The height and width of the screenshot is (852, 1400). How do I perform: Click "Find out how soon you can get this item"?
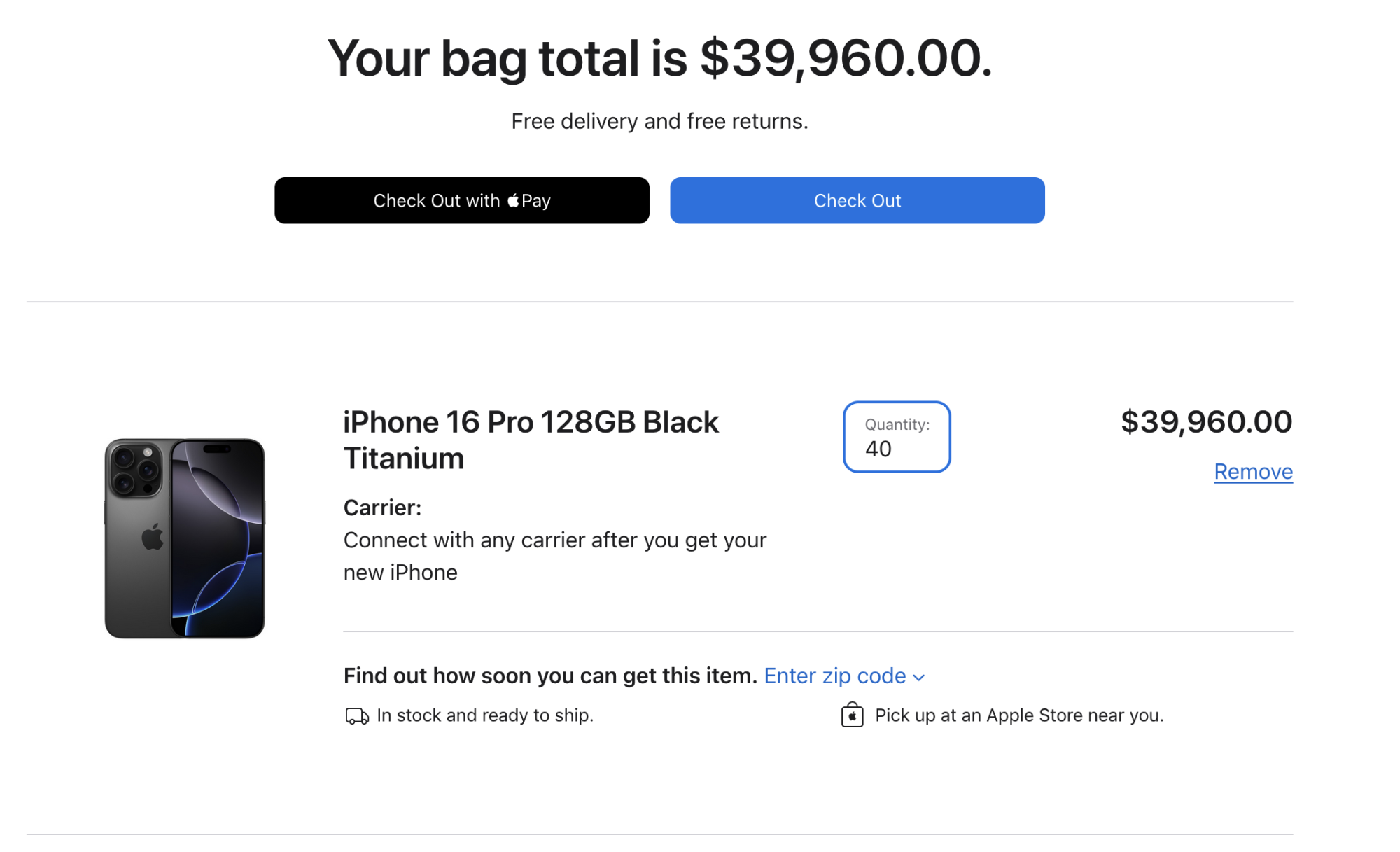click(550, 676)
